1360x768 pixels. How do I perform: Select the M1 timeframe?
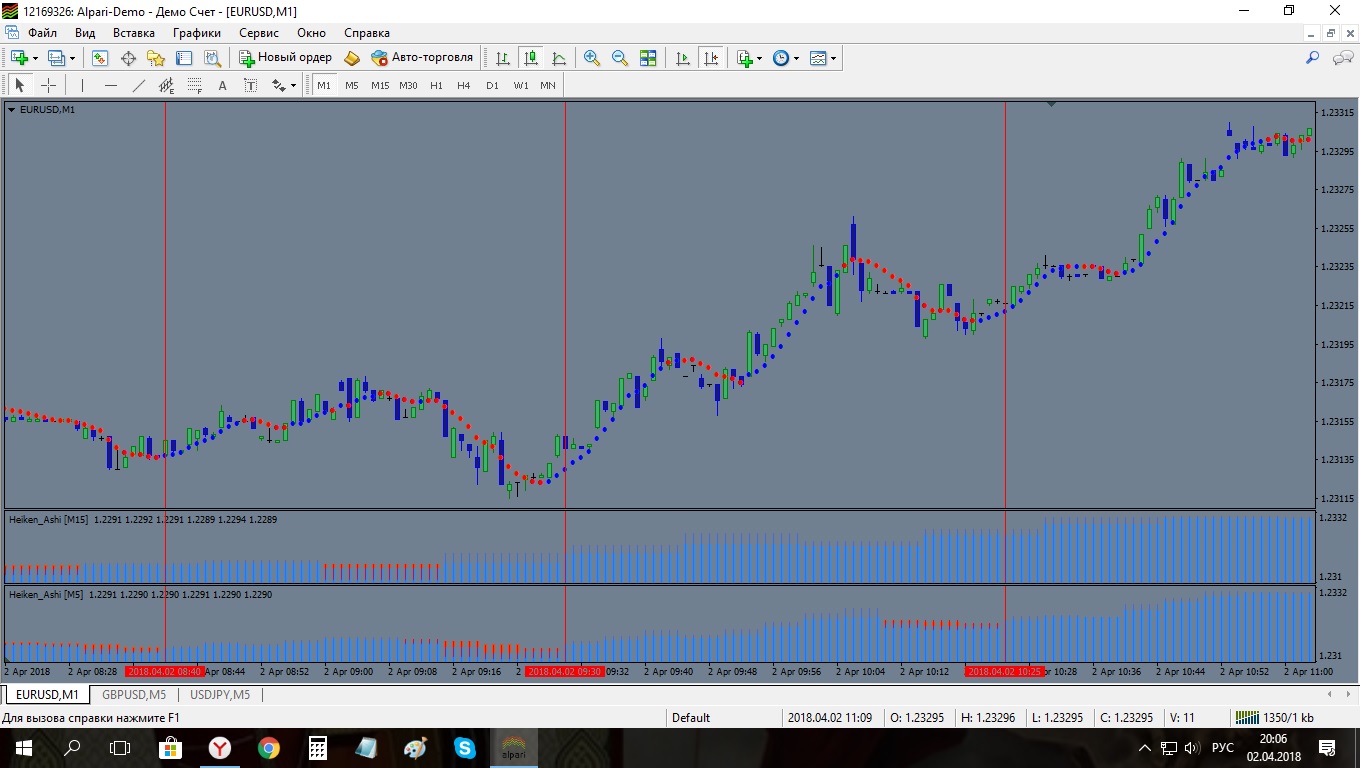324,85
